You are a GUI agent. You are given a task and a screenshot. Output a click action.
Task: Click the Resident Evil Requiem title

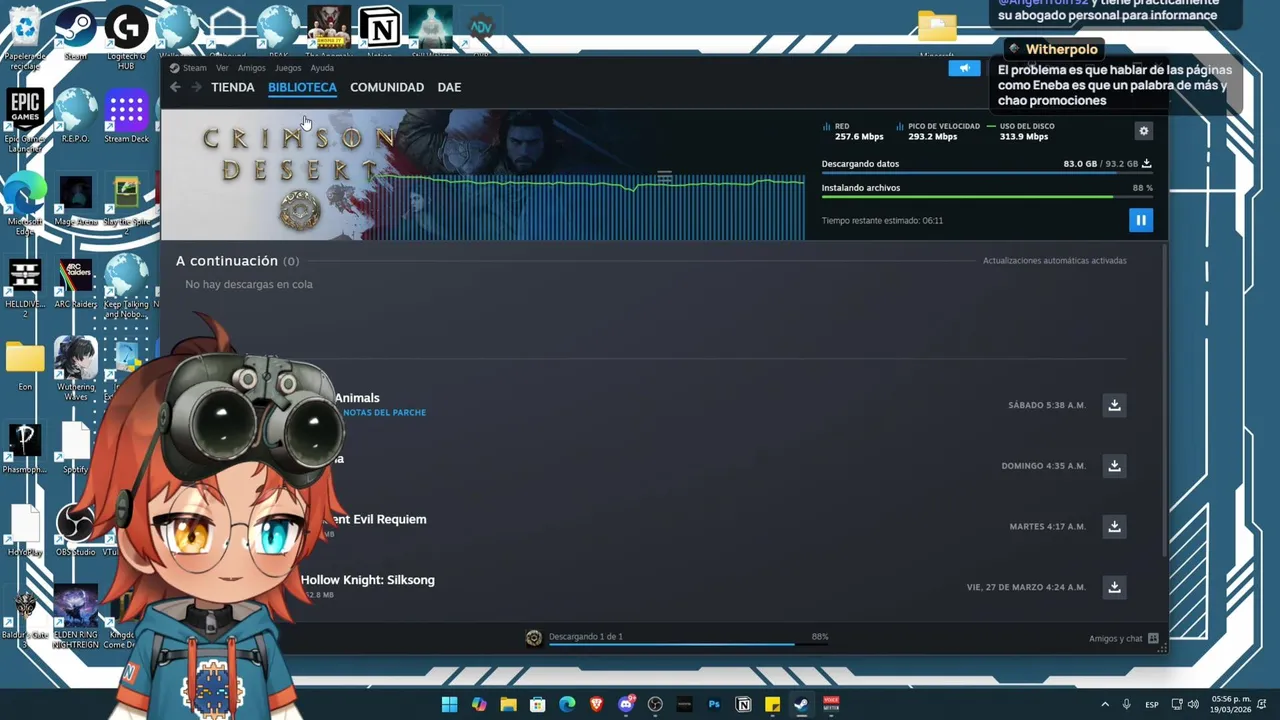pos(378,519)
